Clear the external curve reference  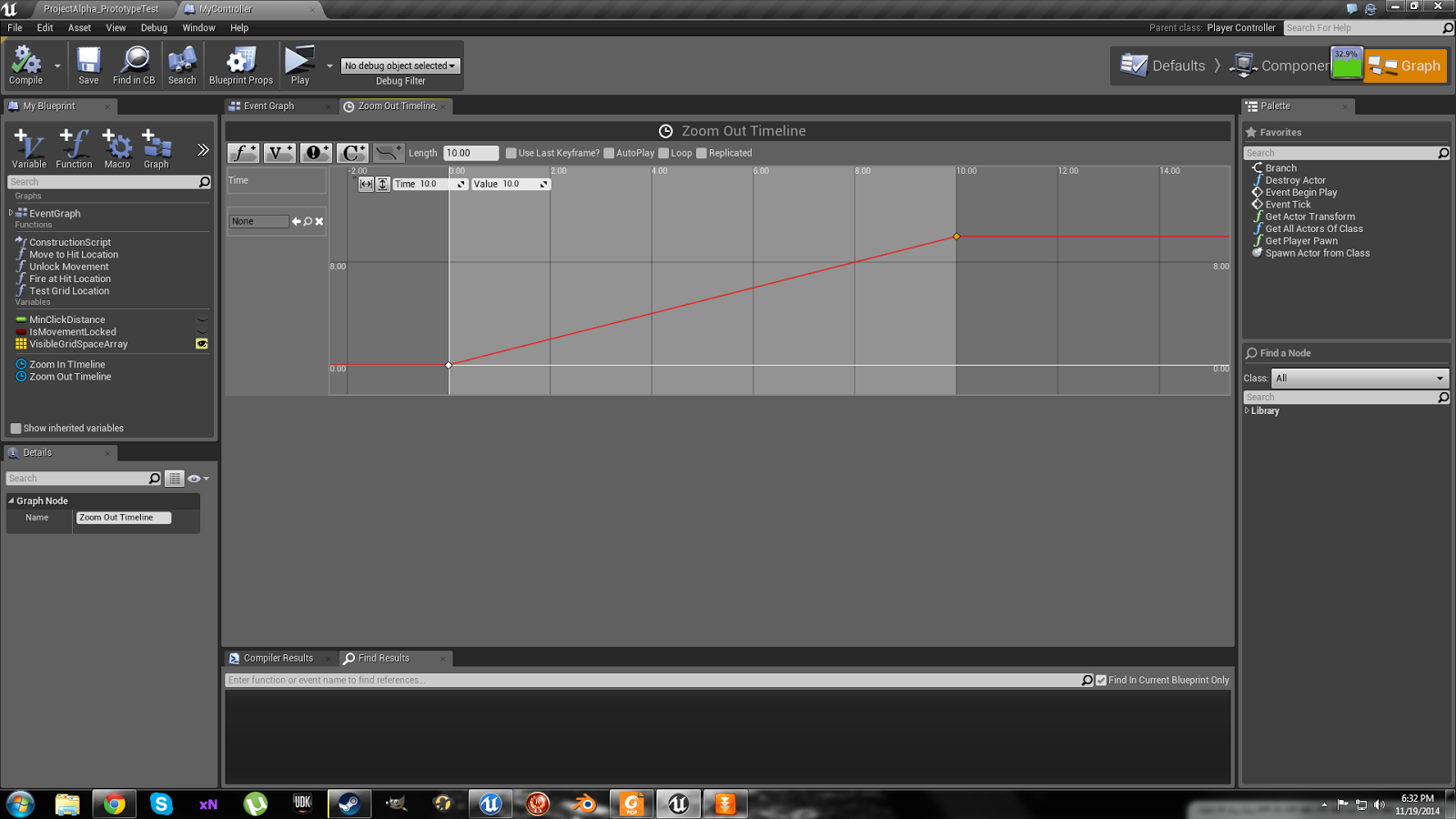pyautogui.click(x=319, y=221)
